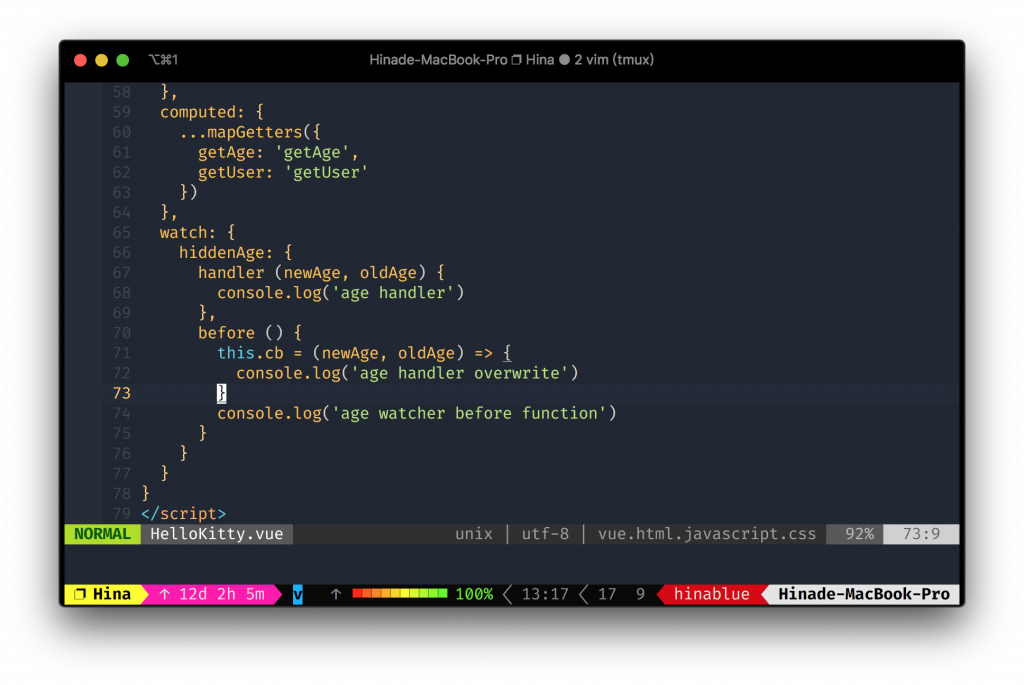The image size is (1024, 685).
Task: Click the green maximize window button
Action: pos(123,60)
